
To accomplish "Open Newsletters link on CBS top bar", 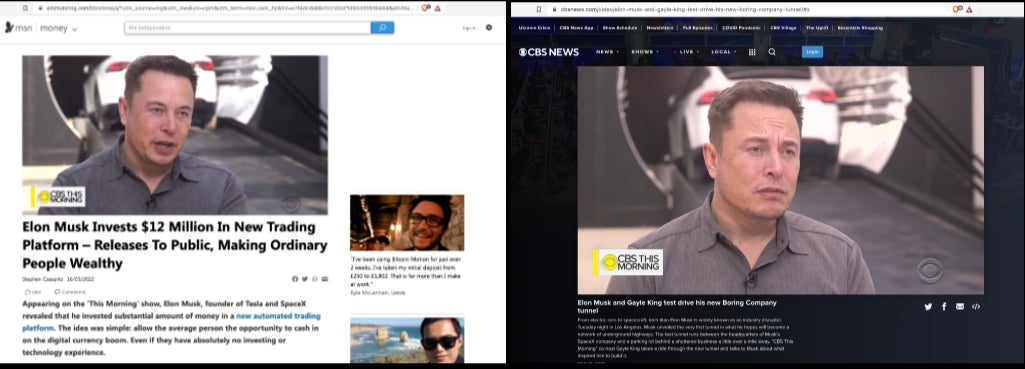I will click(660, 28).
